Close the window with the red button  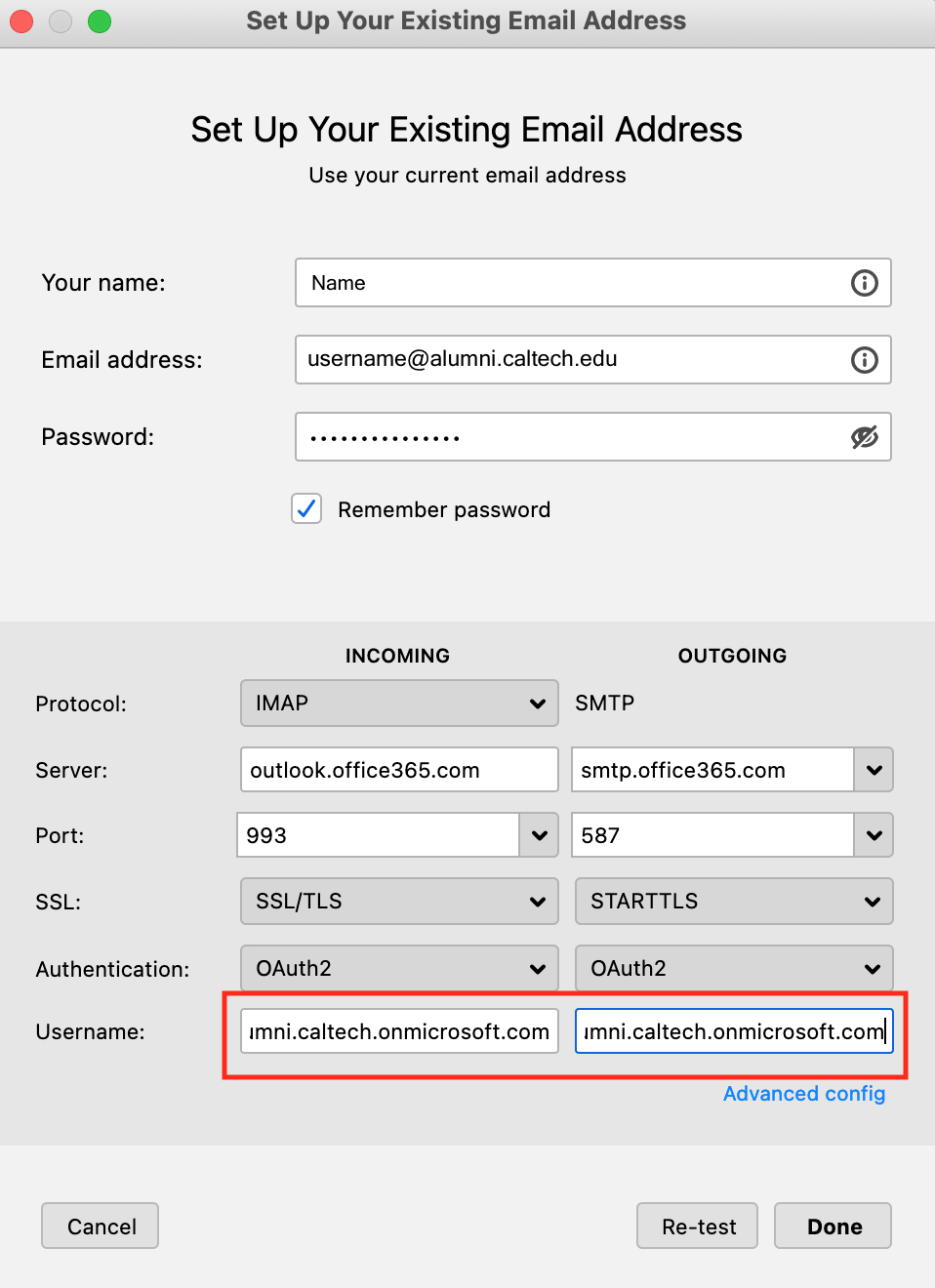(x=21, y=21)
